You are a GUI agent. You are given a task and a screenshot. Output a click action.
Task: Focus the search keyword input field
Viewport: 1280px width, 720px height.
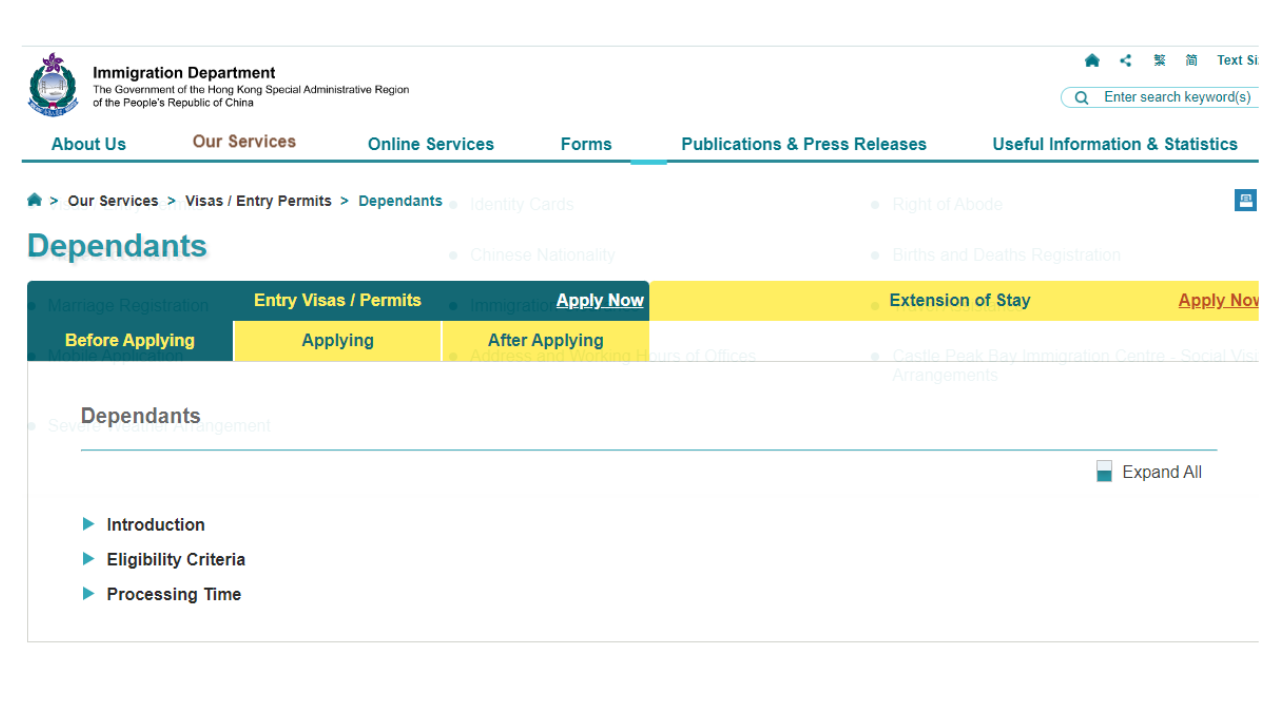[1177, 97]
